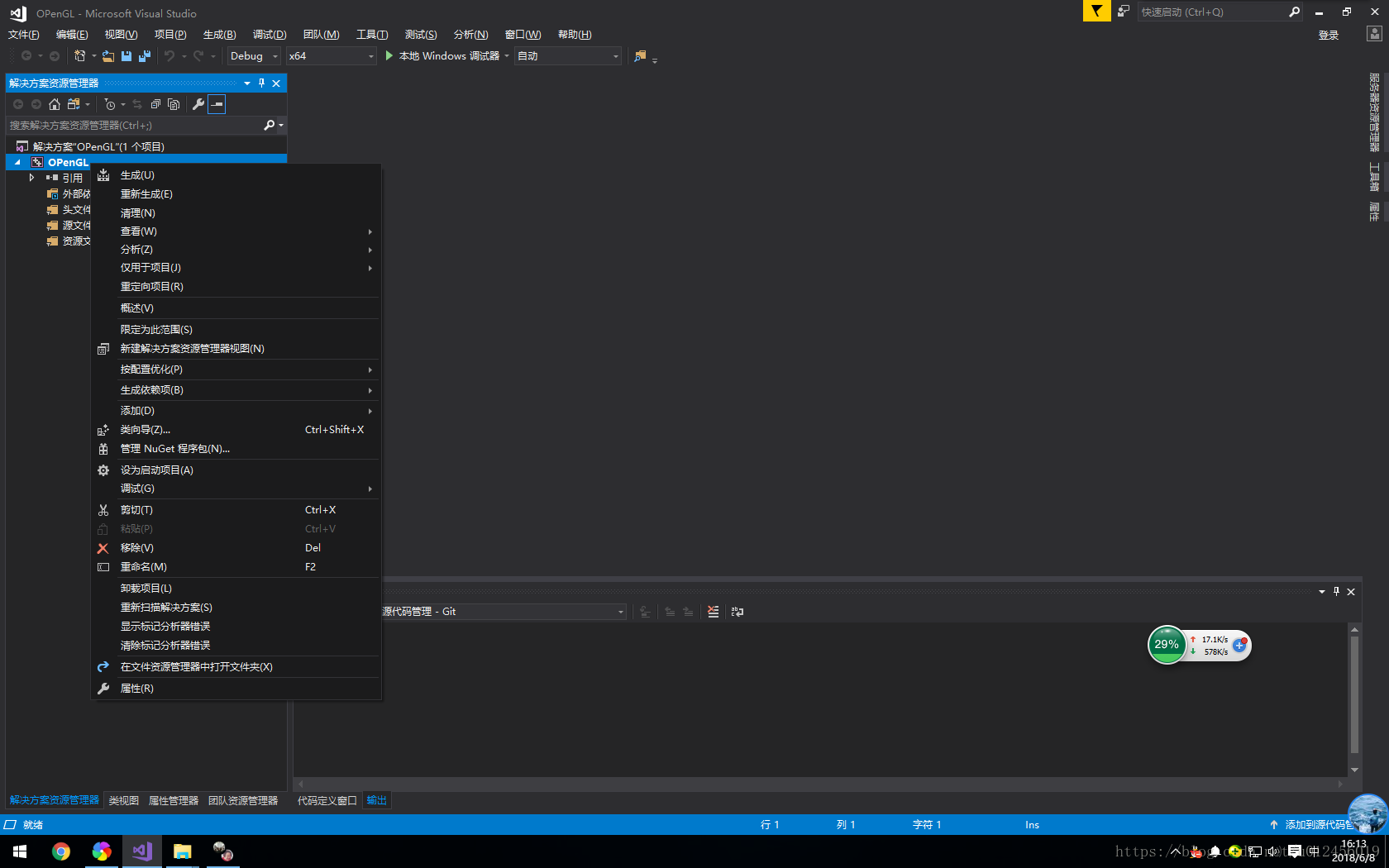Click 登录 sign-in link
The image size is (1389, 868).
[1329, 35]
